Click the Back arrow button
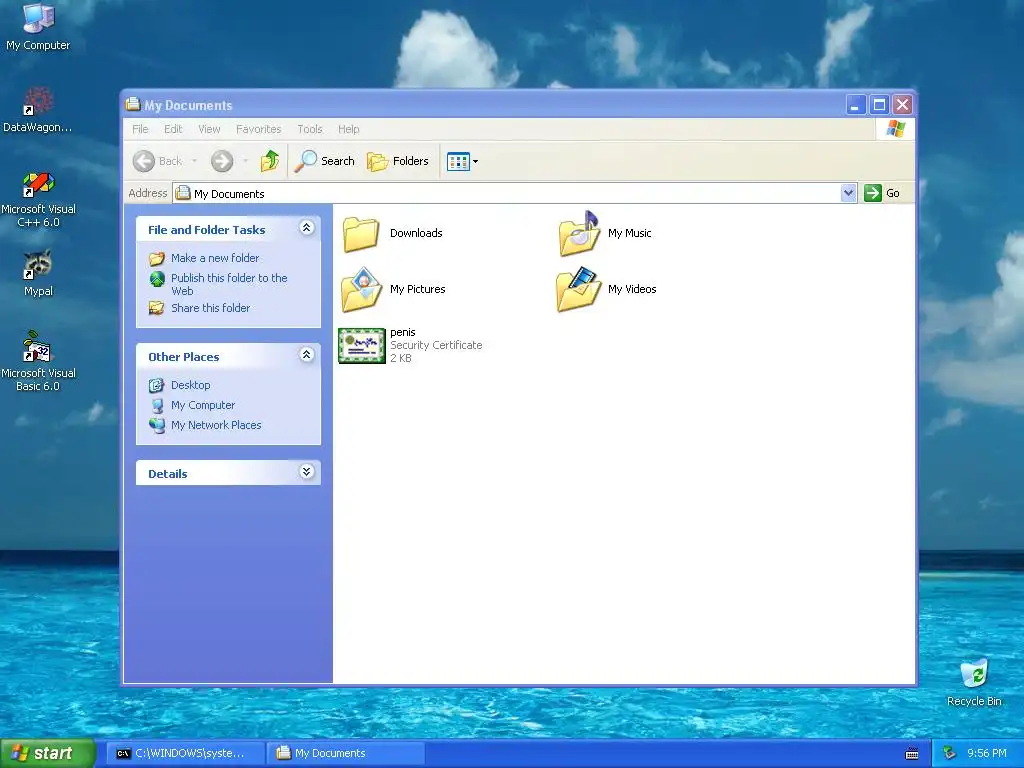 (144, 161)
